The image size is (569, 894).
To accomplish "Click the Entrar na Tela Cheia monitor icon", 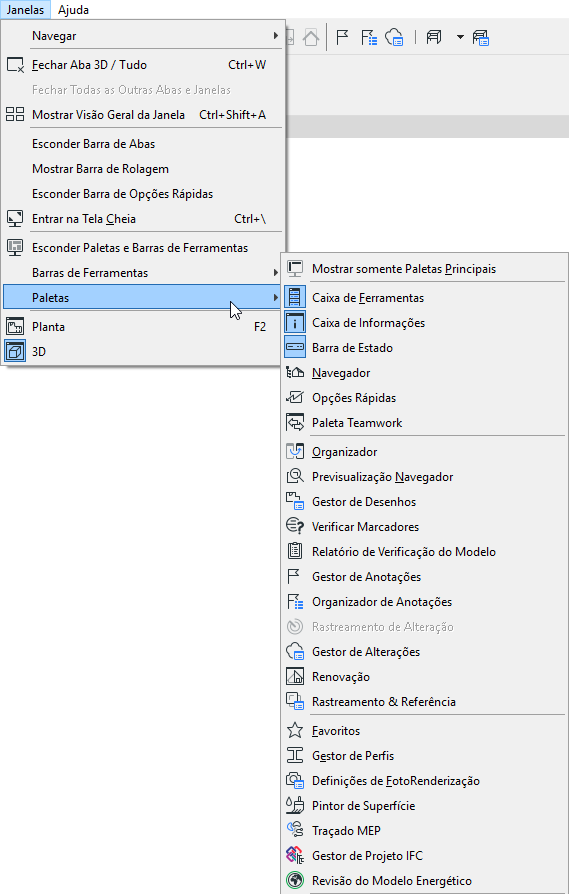I will 15,219.
